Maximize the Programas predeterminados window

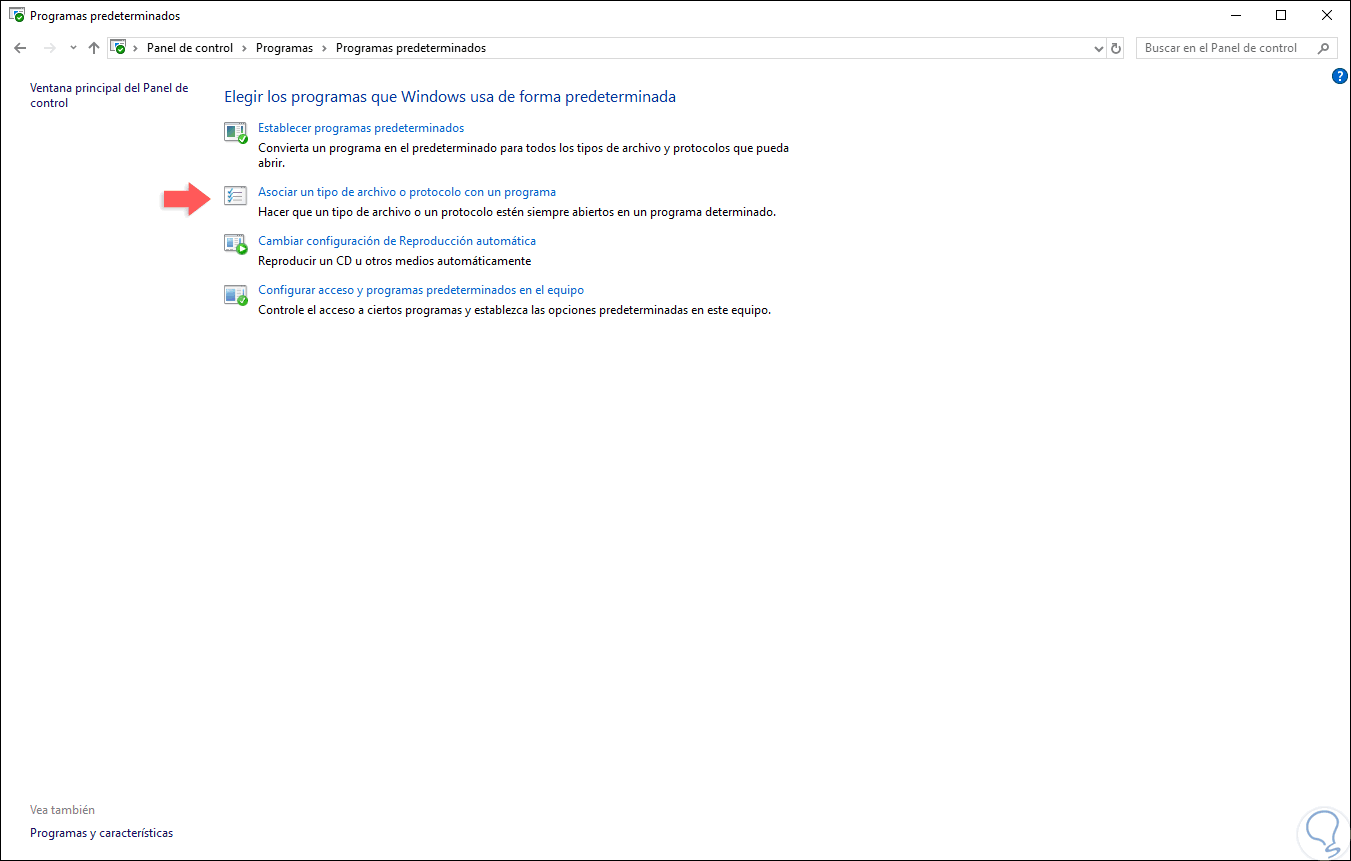coord(1281,15)
